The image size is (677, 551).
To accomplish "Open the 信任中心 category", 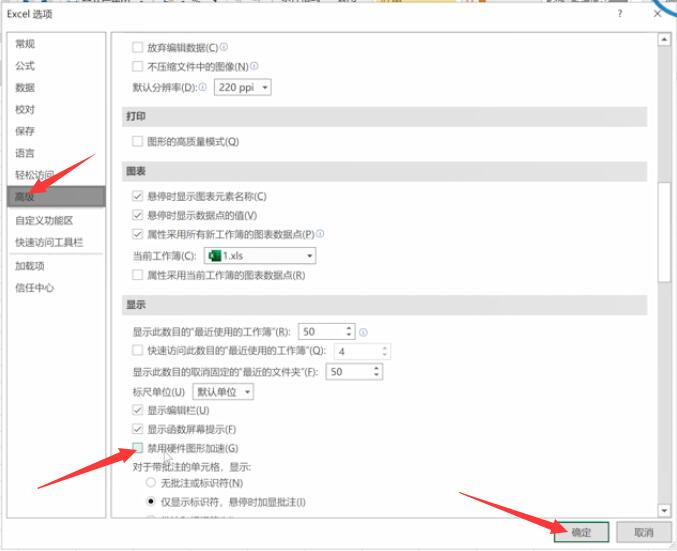I will (x=35, y=288).
